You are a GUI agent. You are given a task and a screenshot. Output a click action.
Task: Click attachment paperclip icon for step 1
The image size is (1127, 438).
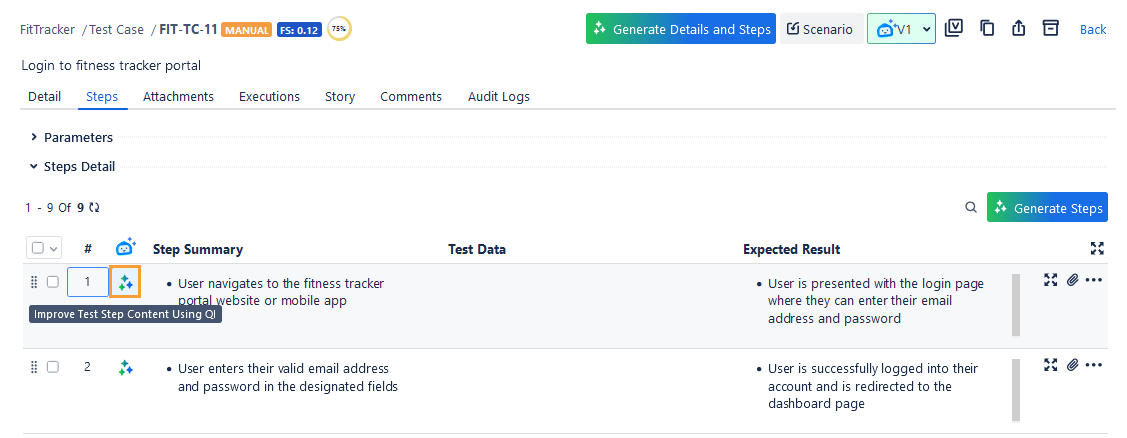tap(1072, 280)
